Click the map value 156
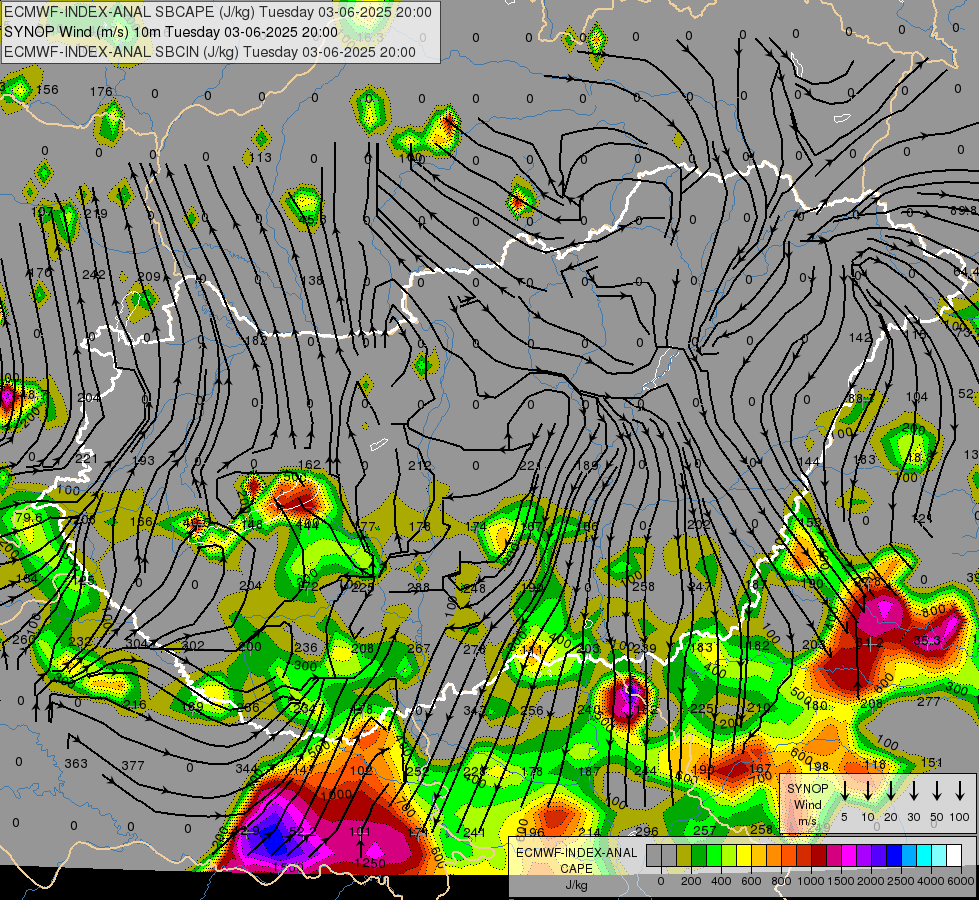Viewport: 979px width, 900px height. click(x=47, y=89)
